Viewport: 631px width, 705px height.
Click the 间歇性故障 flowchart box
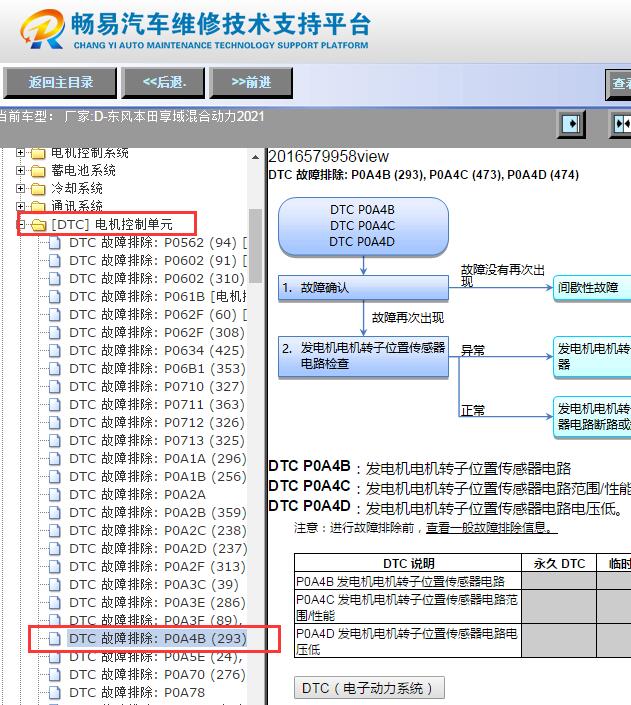coord(592,288)
